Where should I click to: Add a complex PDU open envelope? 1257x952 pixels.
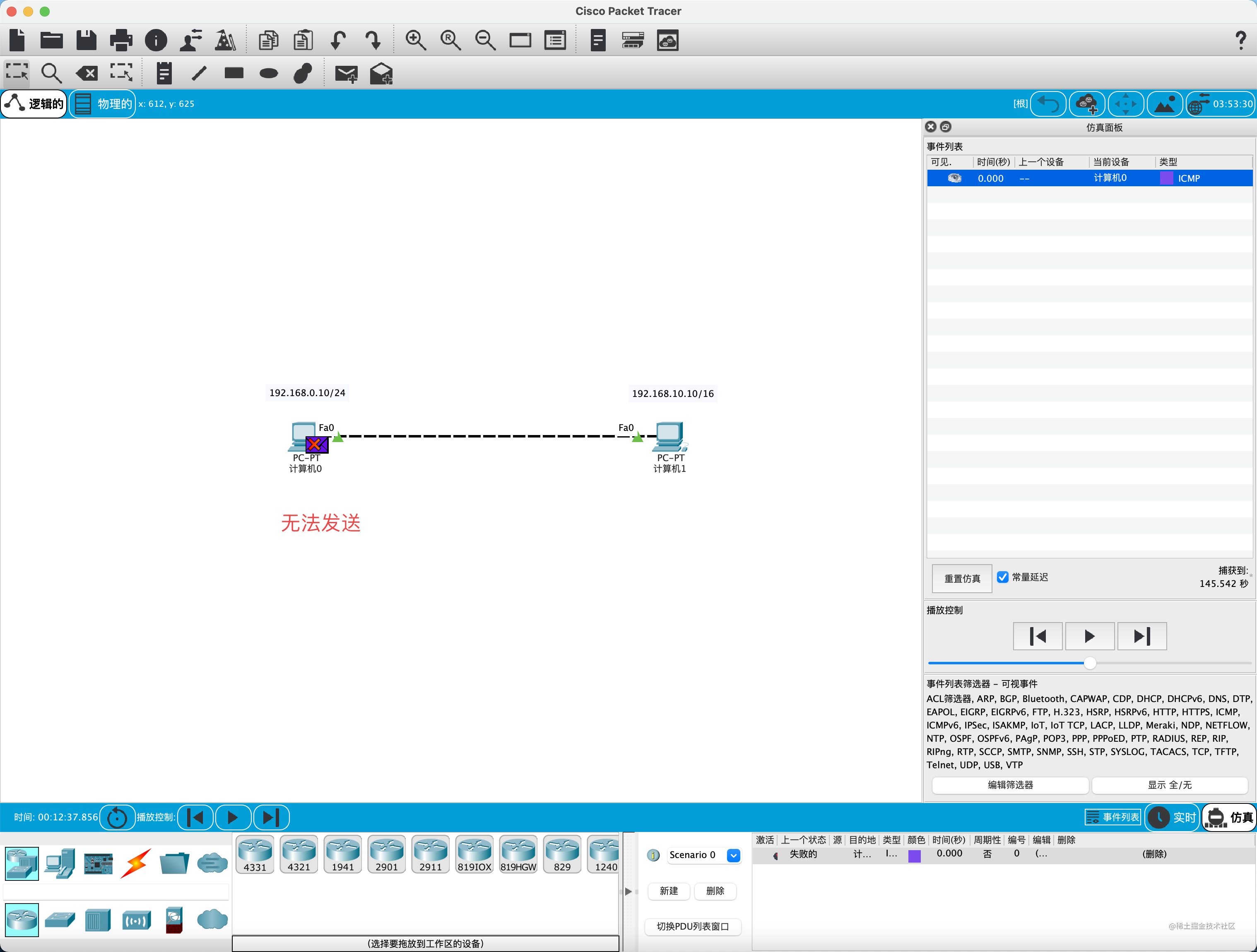click(x=381, y=73)
